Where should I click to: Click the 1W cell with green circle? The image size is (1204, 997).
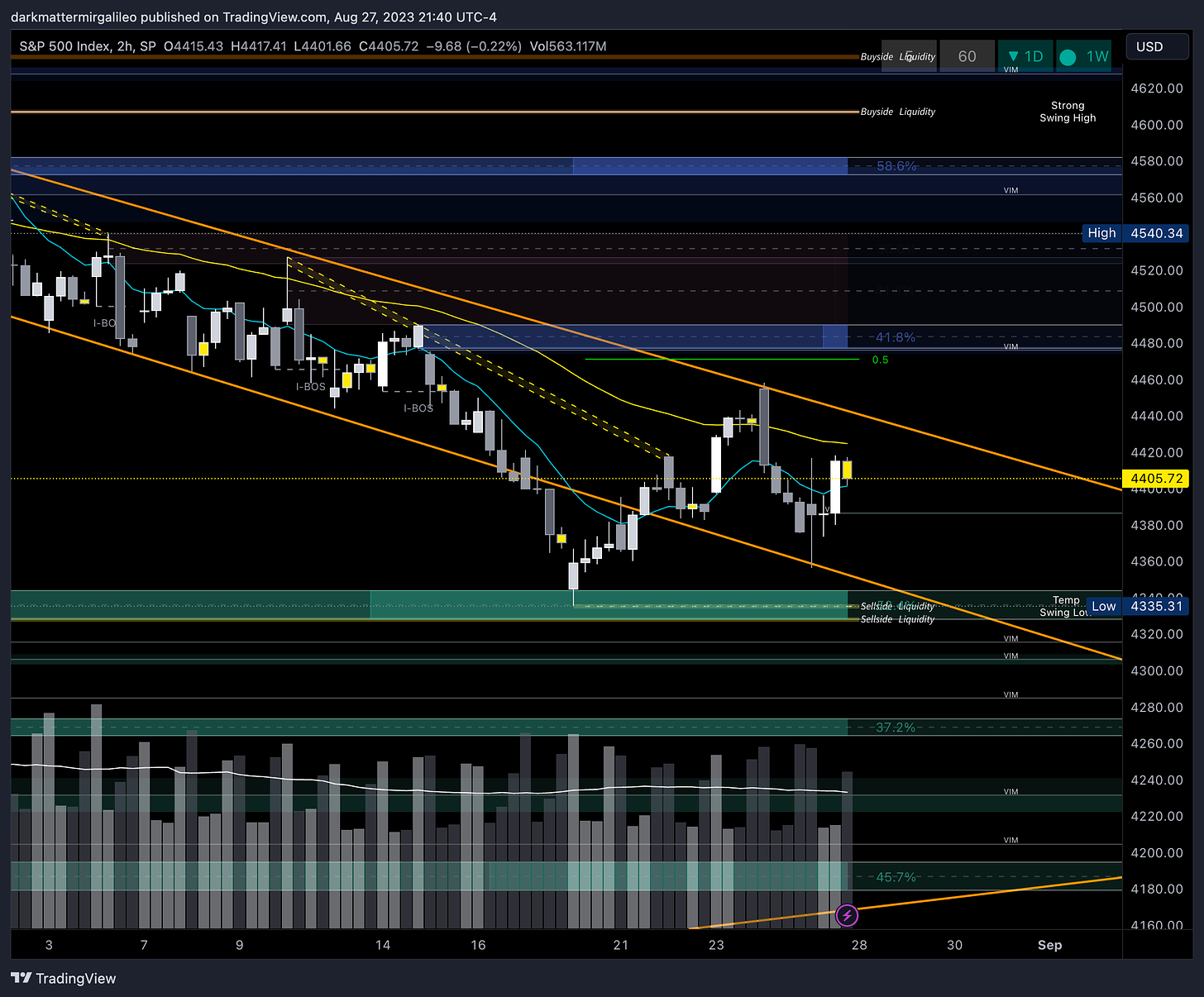1083,56
